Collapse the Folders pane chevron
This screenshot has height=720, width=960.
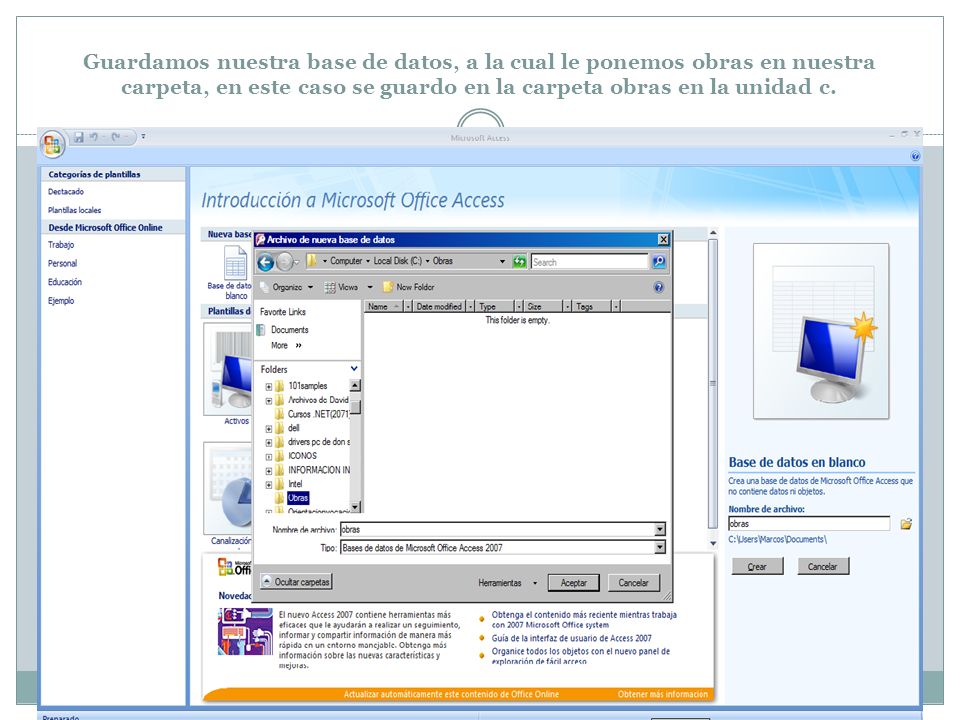pyautogui.click(x=354, y=369)
